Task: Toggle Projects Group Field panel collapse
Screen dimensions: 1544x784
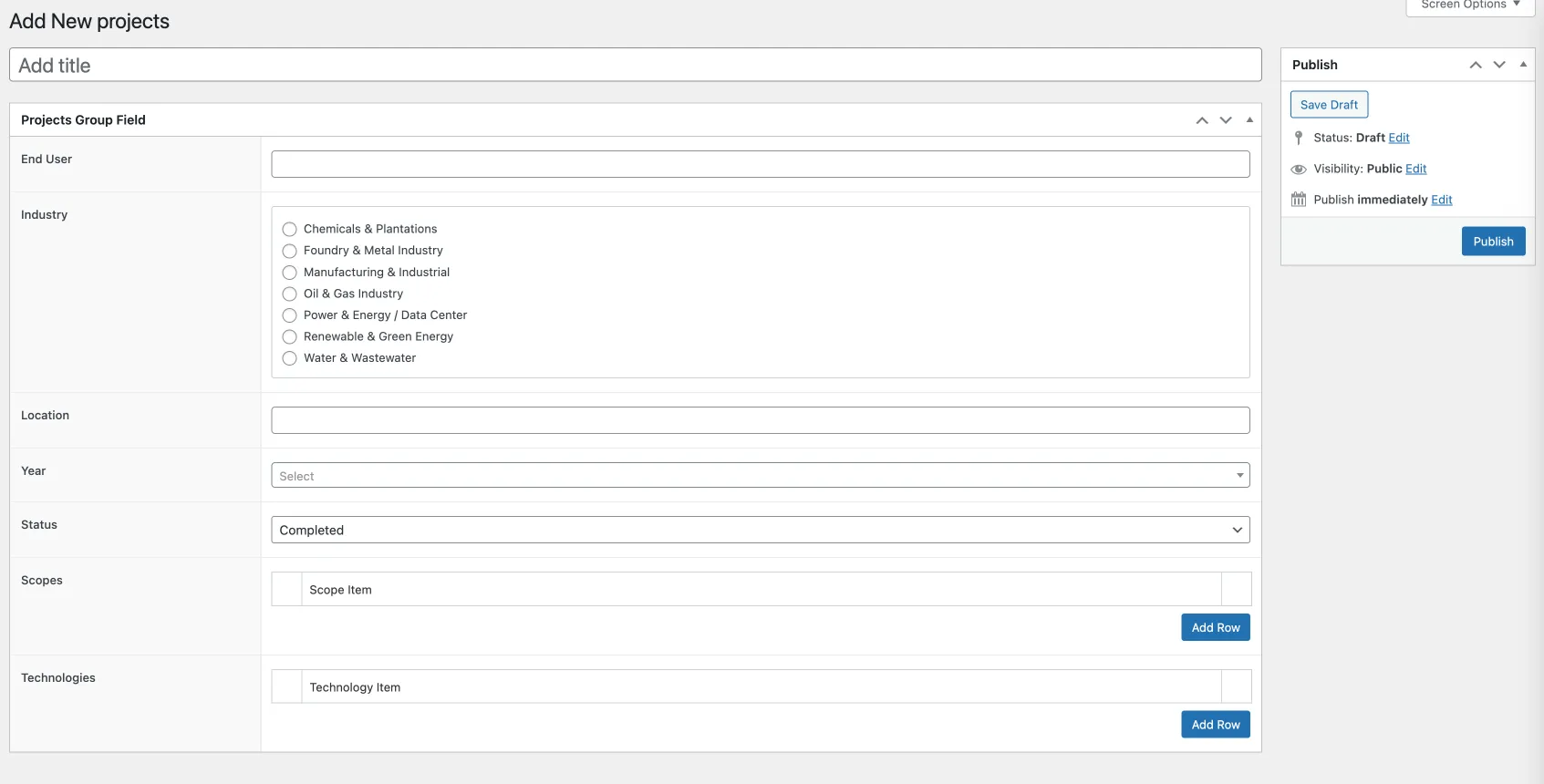Action: (1249, 119)
